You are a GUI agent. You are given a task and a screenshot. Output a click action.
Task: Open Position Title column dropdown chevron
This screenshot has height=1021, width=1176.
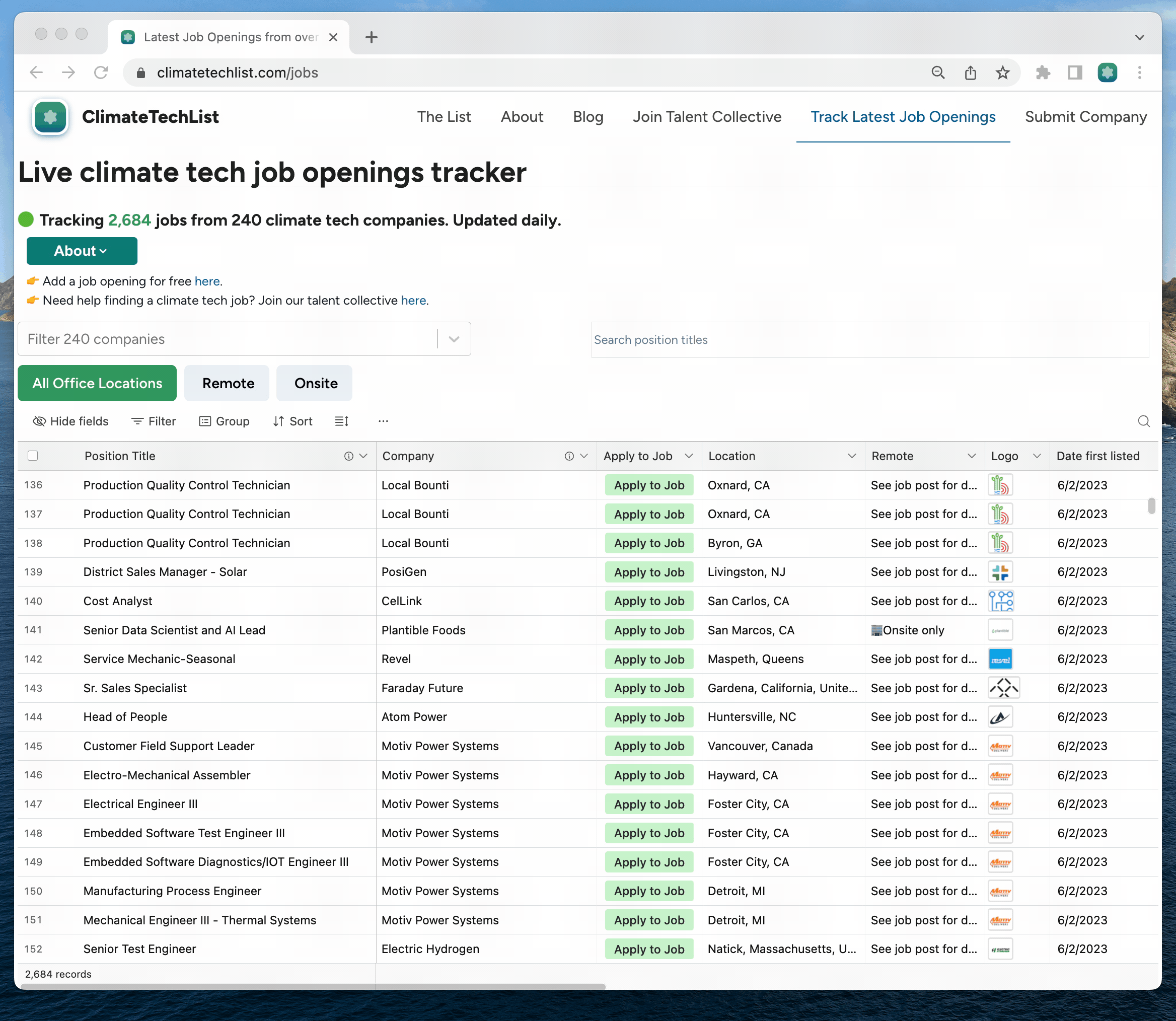(x=363, y=456)
